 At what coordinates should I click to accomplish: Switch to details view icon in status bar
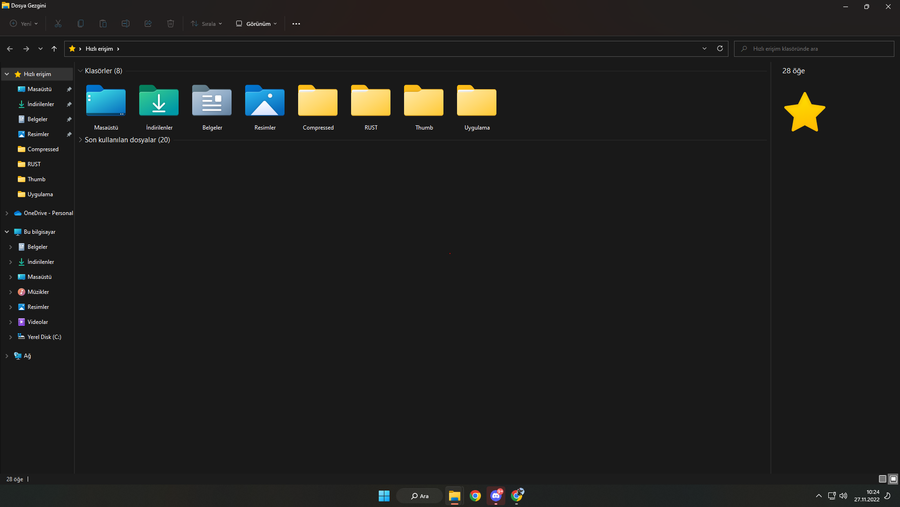point(883,478)
